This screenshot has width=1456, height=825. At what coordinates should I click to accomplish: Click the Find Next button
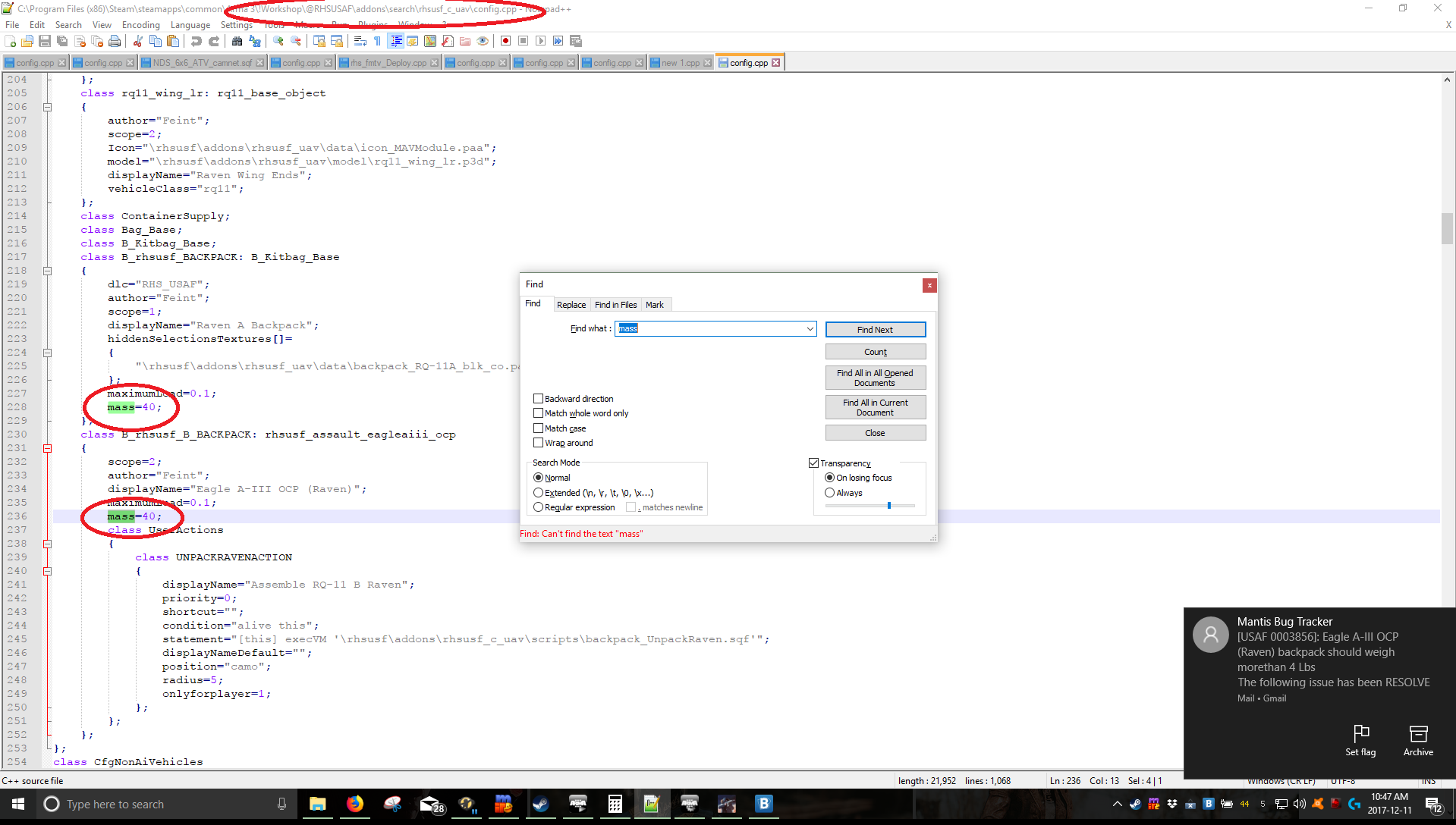[x=875, y=330]
